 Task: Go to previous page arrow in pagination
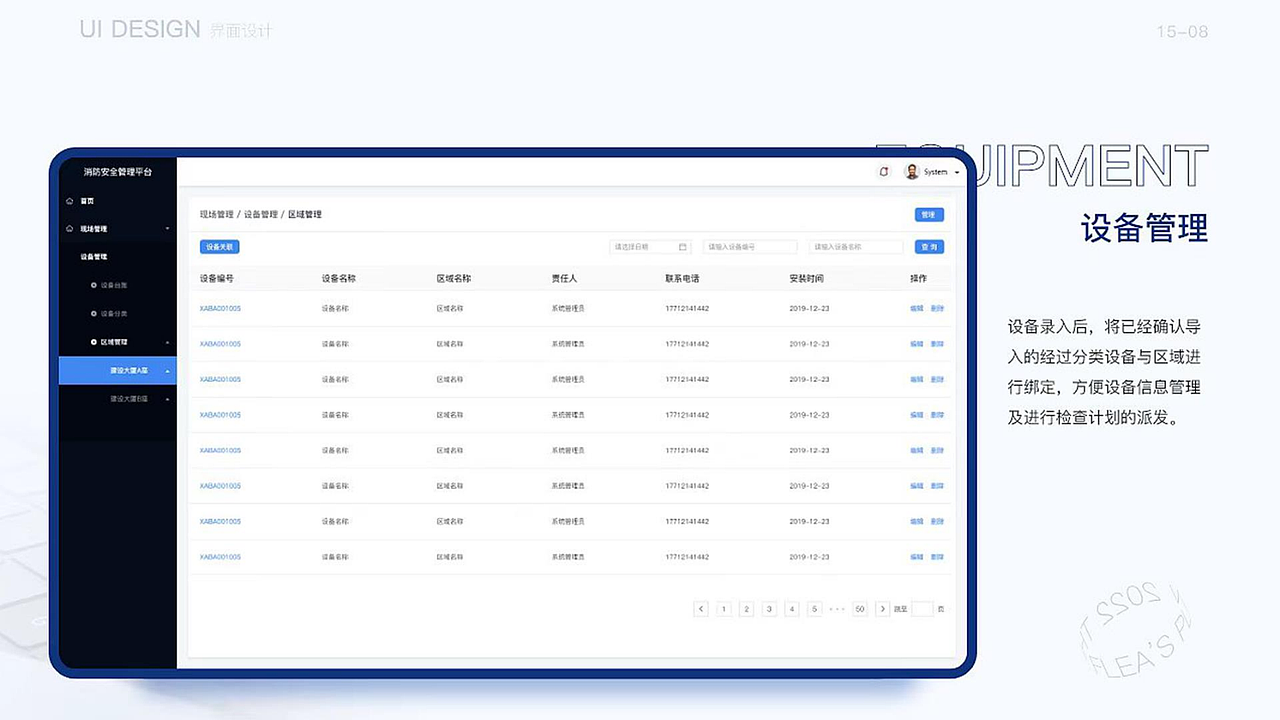click(701, 609)
